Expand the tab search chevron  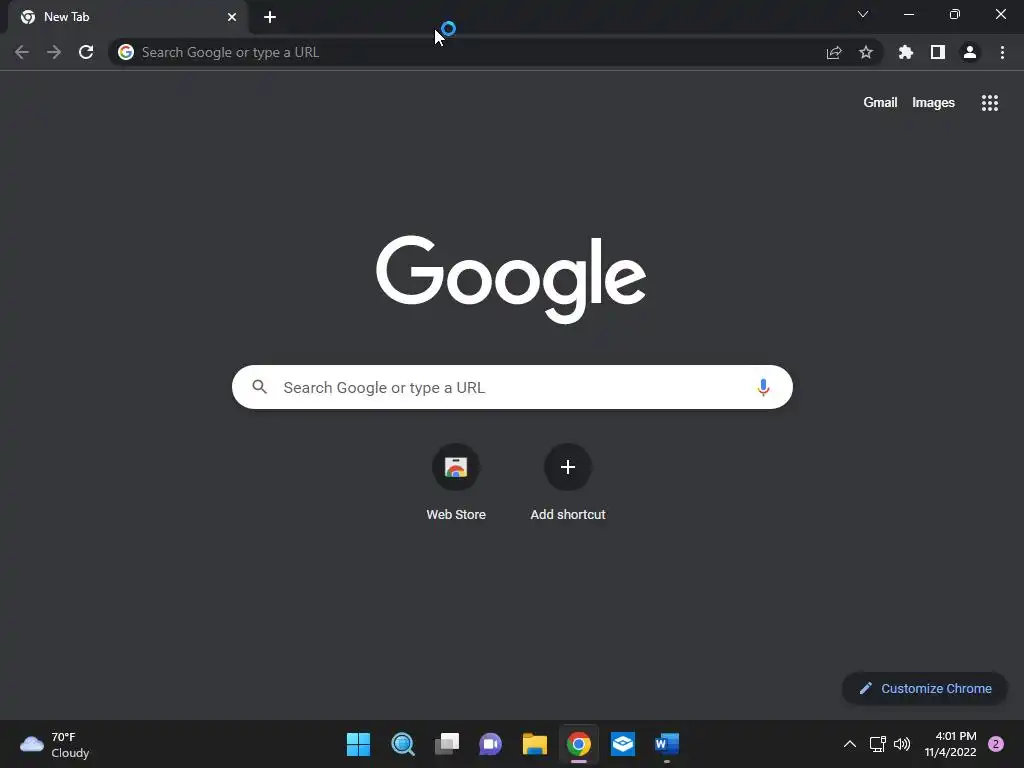[863, 14]
